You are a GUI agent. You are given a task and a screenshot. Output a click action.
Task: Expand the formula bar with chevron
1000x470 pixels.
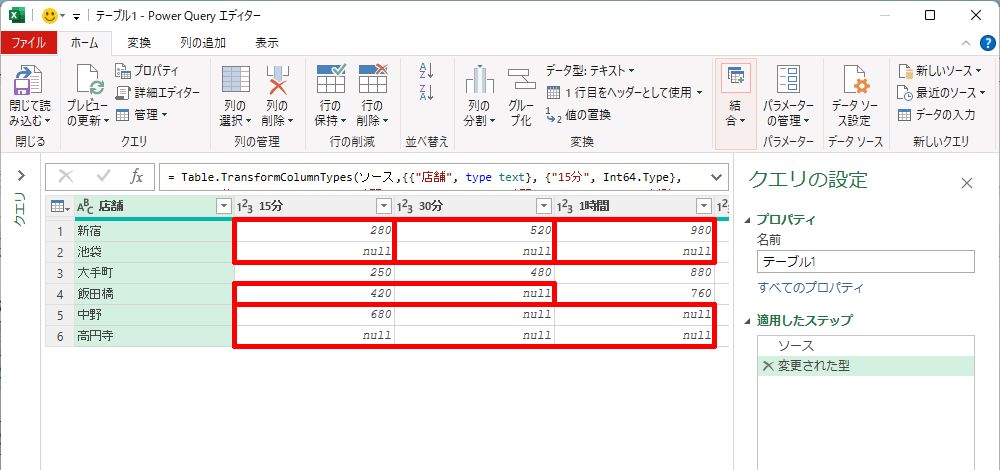click(716, 177)
